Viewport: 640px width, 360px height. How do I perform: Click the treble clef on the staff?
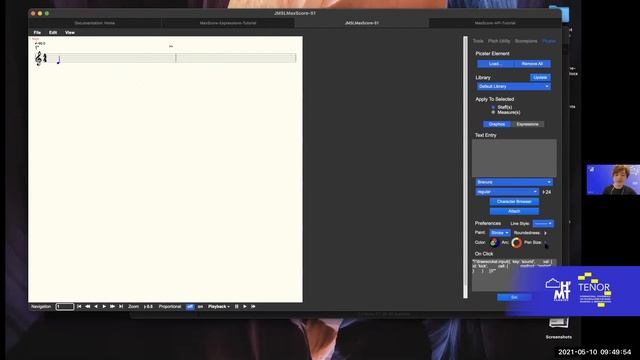pos(38,58)
